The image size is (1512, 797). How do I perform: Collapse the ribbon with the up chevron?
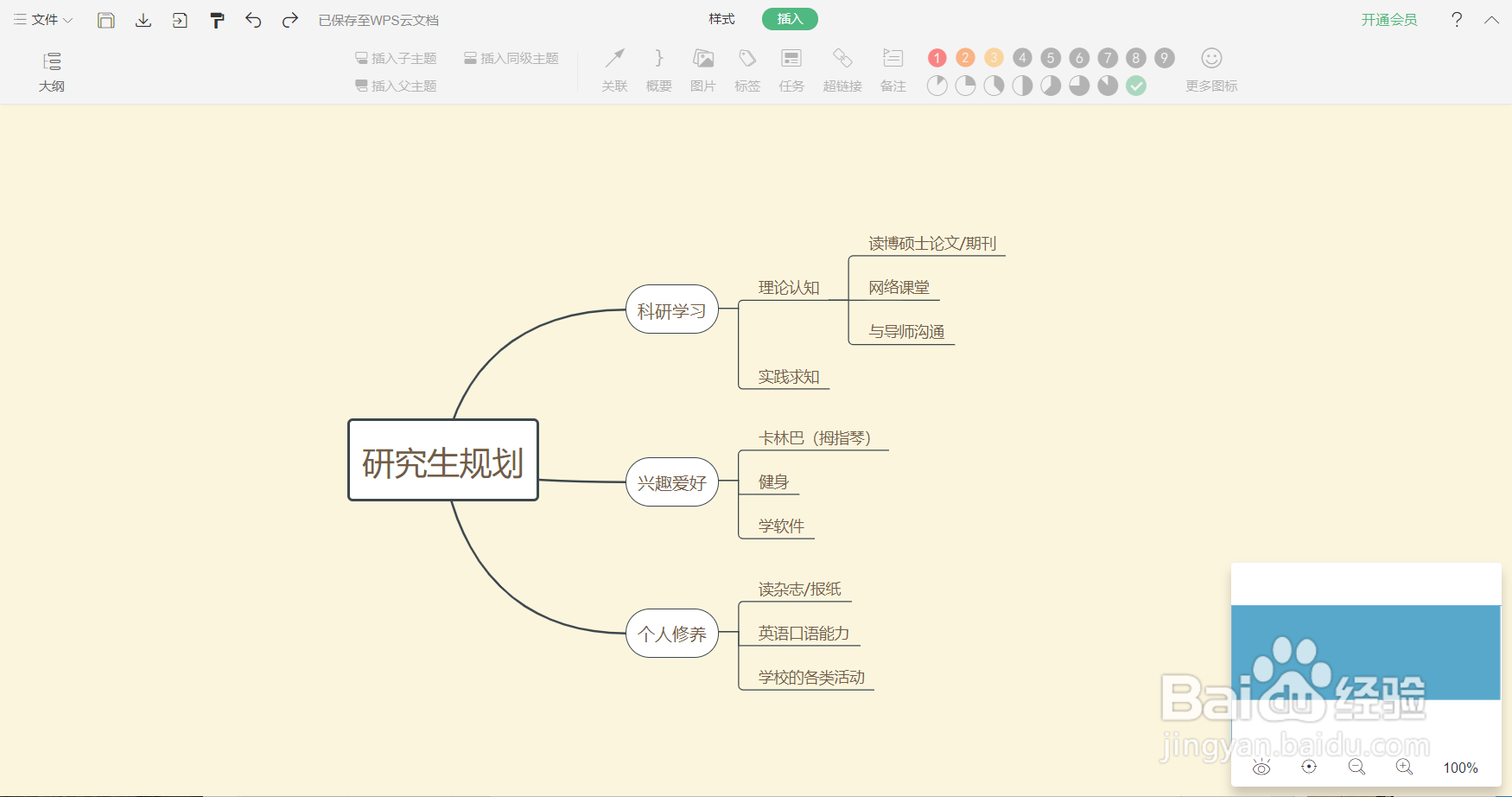click(x=1491, y=20)
